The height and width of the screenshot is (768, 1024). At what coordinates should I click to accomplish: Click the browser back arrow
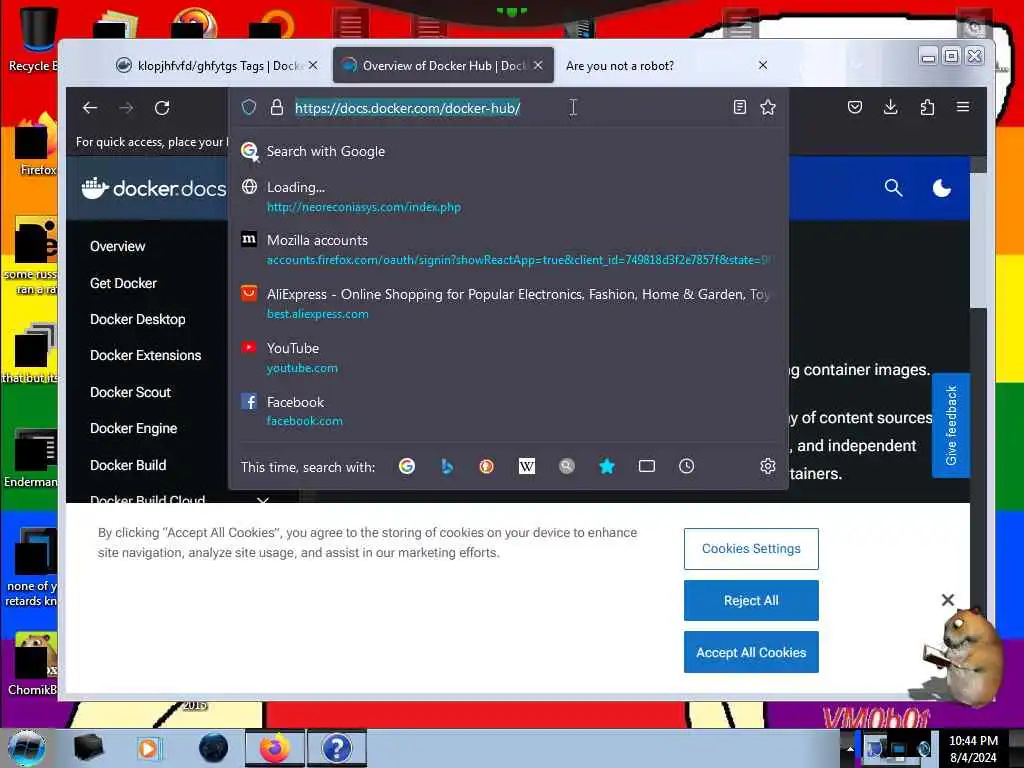click(90, 108)
